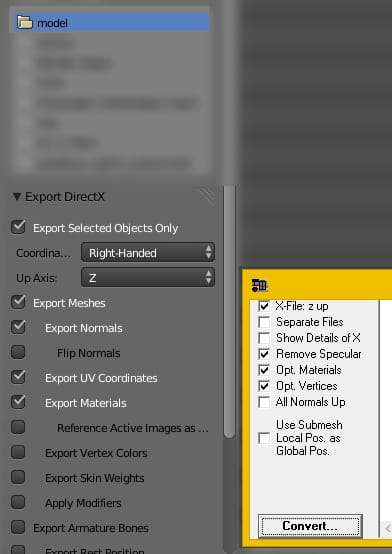Click the panel drag grip beside Export DirectX

point(207,195)
